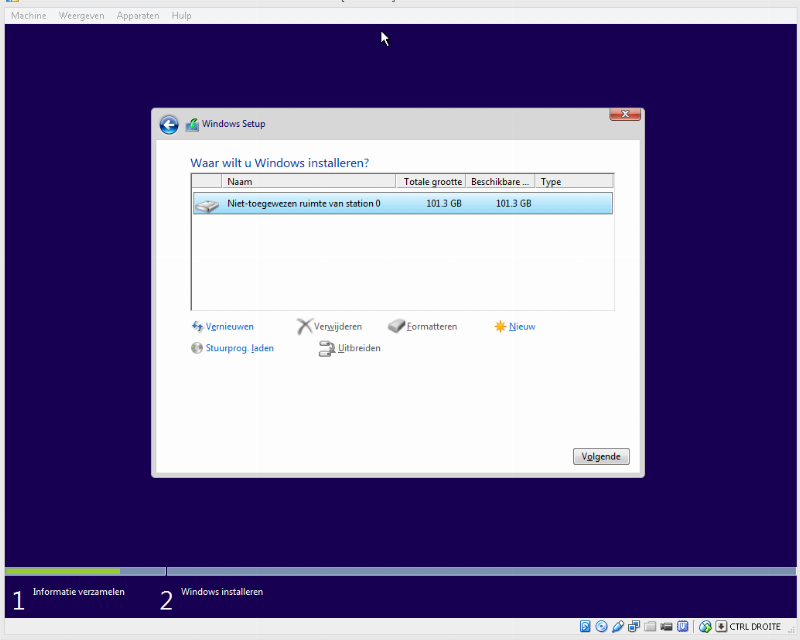The width and height of the screenshot is (800, 640).
Task: Click the Formatteren link text
Action: pyautogui.click(x=432, y=327)
